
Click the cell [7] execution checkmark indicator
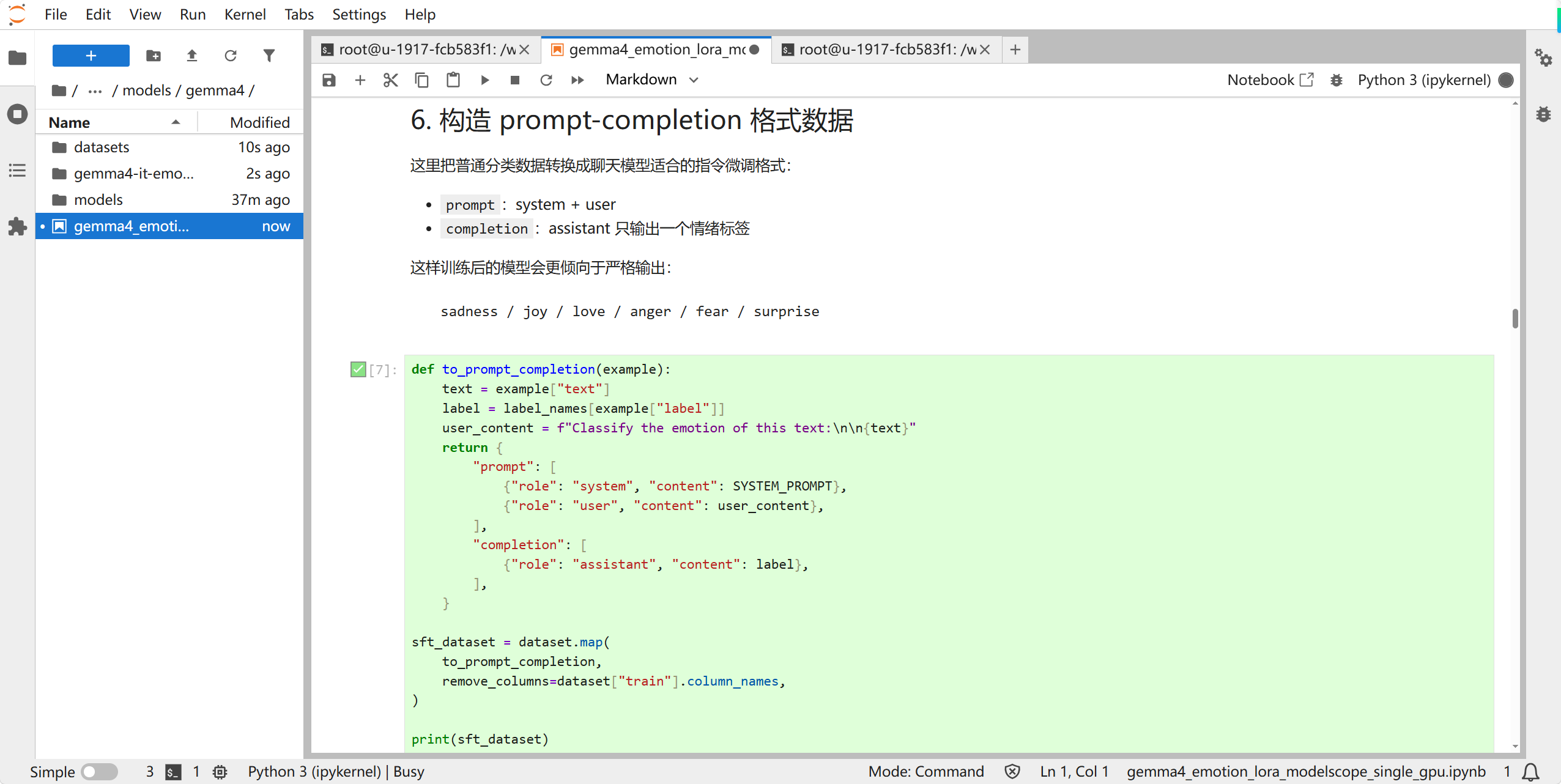point(358,369)
